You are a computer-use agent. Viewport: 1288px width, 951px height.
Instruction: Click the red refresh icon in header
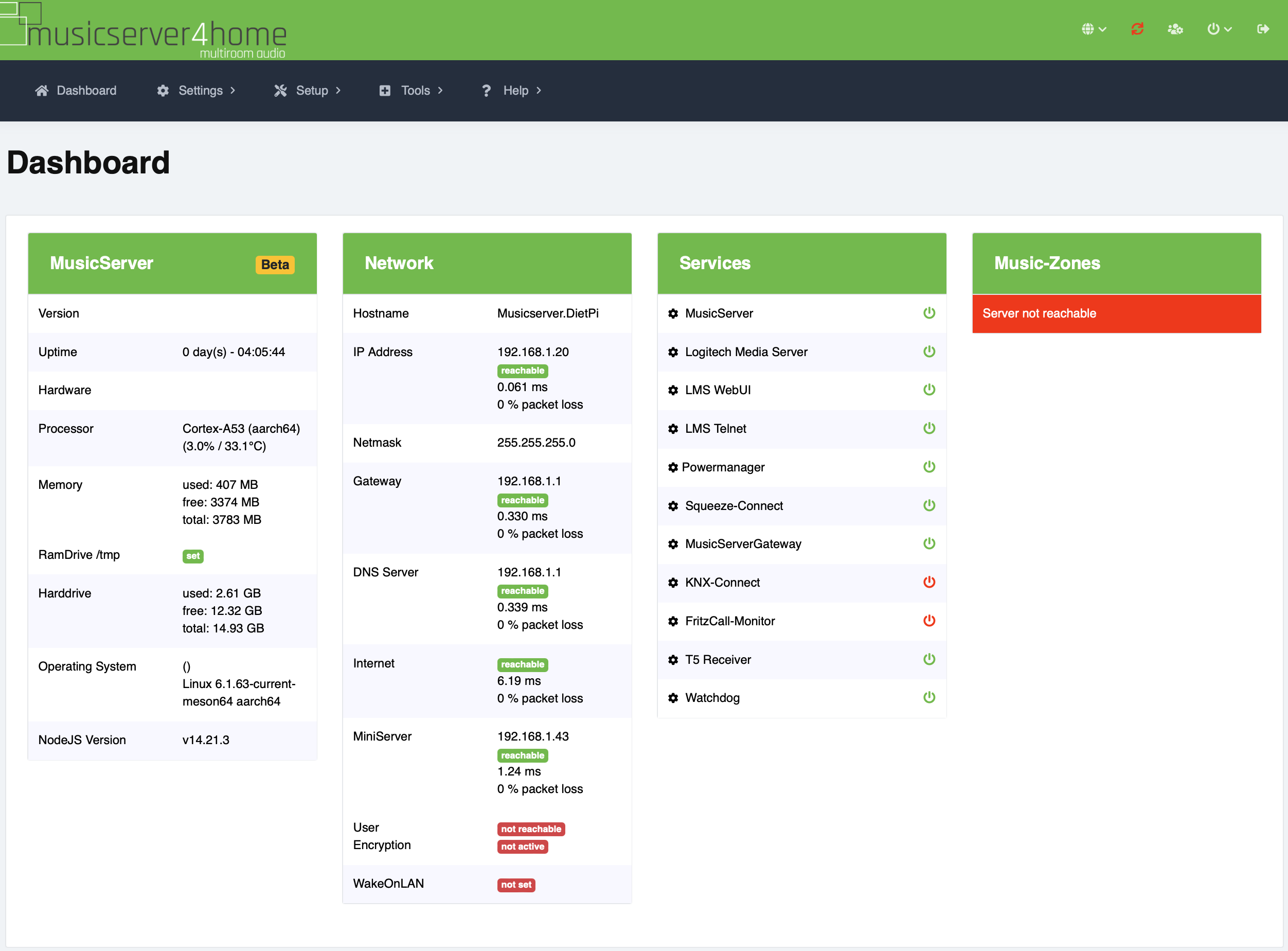point(1137,29)
